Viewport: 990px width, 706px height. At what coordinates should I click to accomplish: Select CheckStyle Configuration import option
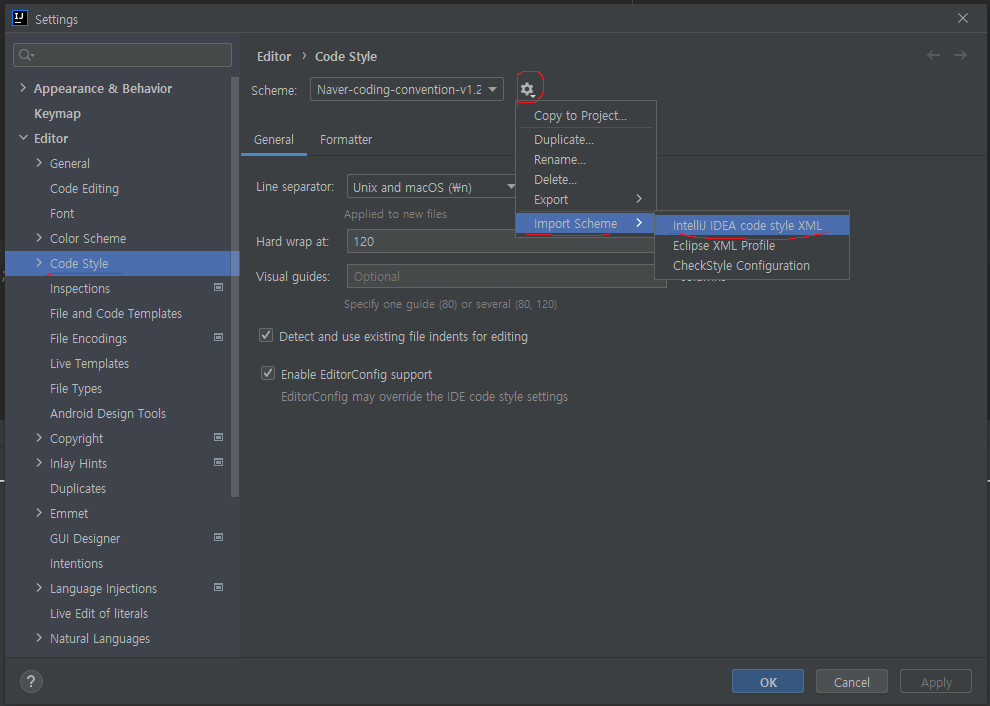752,266
